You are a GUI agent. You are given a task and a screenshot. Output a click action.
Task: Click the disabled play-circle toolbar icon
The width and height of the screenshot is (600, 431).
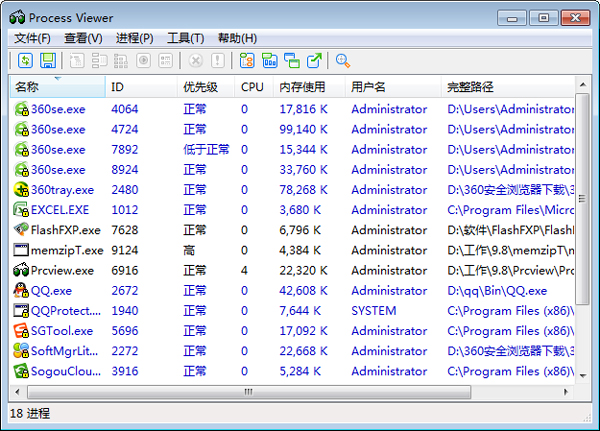[143, 60]
